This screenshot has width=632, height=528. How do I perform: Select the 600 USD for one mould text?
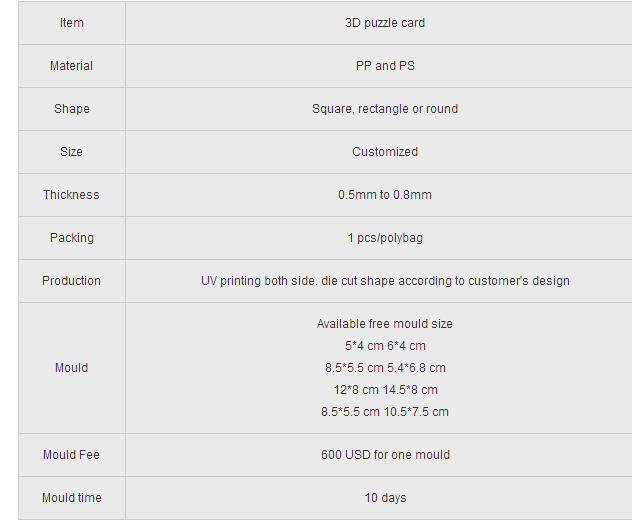385,455
